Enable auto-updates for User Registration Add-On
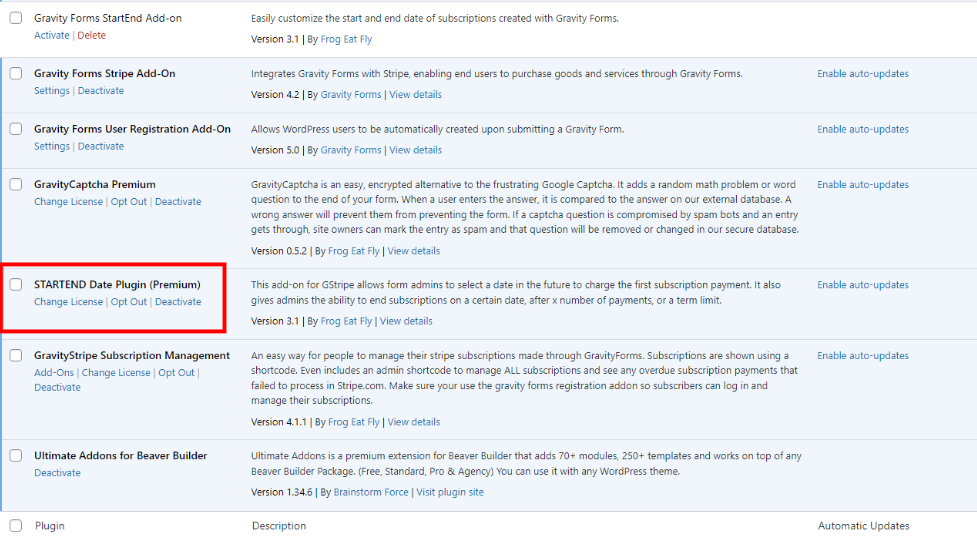The image size is (977, 537). [x=863, y=129]
